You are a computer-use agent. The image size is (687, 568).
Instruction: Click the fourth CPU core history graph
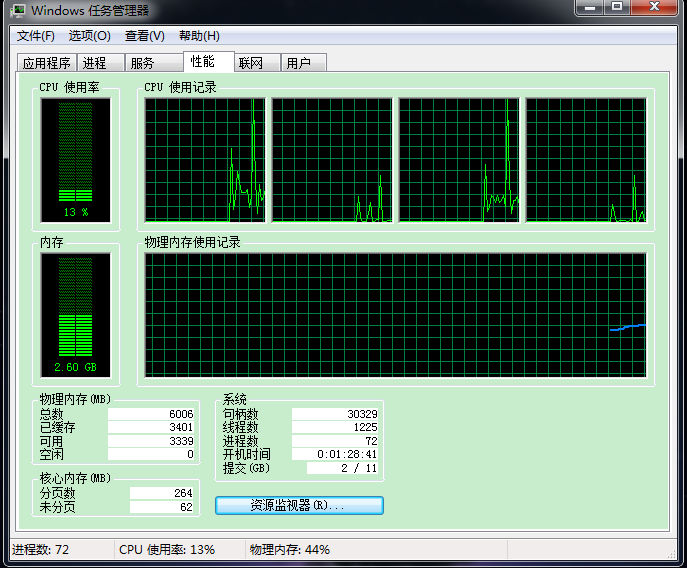[x=586, y=160]
